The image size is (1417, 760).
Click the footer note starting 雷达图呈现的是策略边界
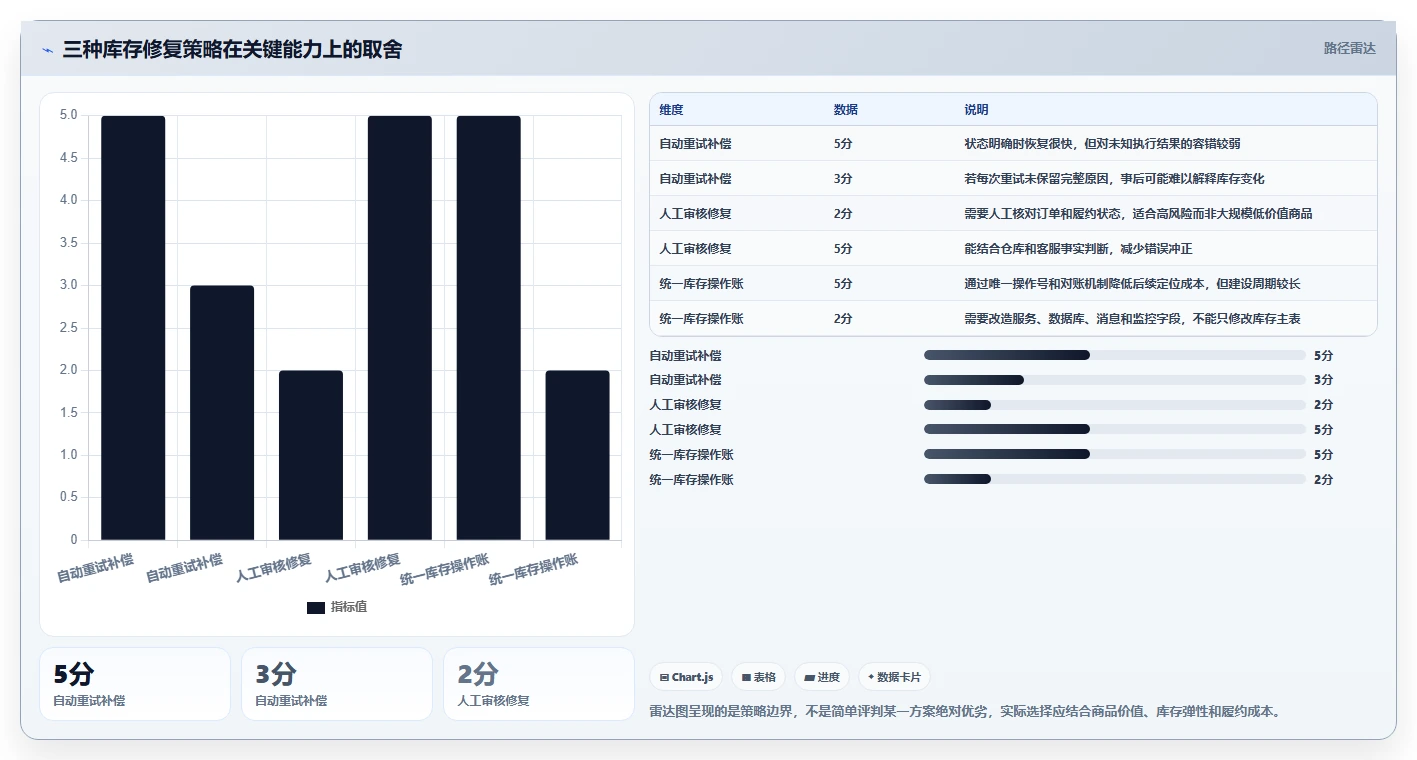(965, 712)
